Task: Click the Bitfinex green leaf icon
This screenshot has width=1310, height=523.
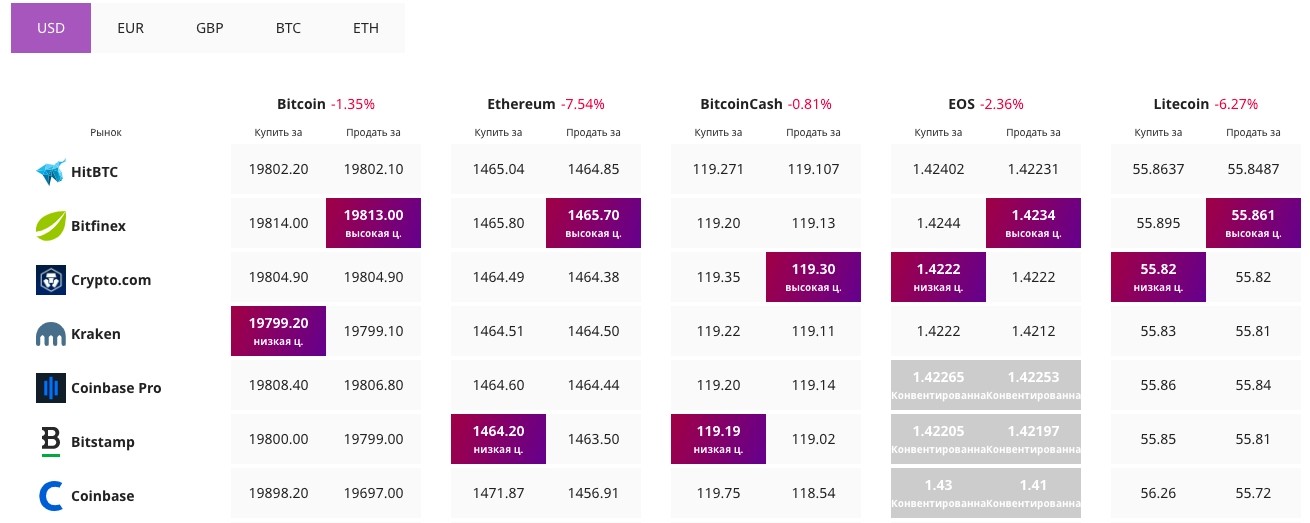Action: [50, 226]
